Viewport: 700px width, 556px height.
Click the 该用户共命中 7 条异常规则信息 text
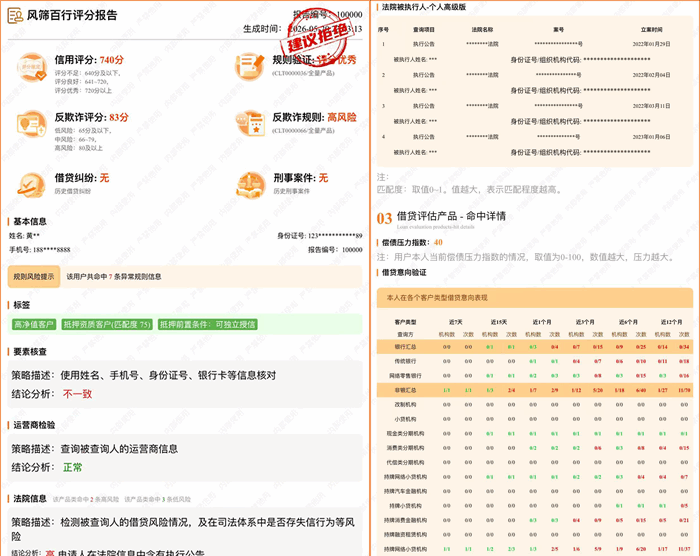[114, 276]
